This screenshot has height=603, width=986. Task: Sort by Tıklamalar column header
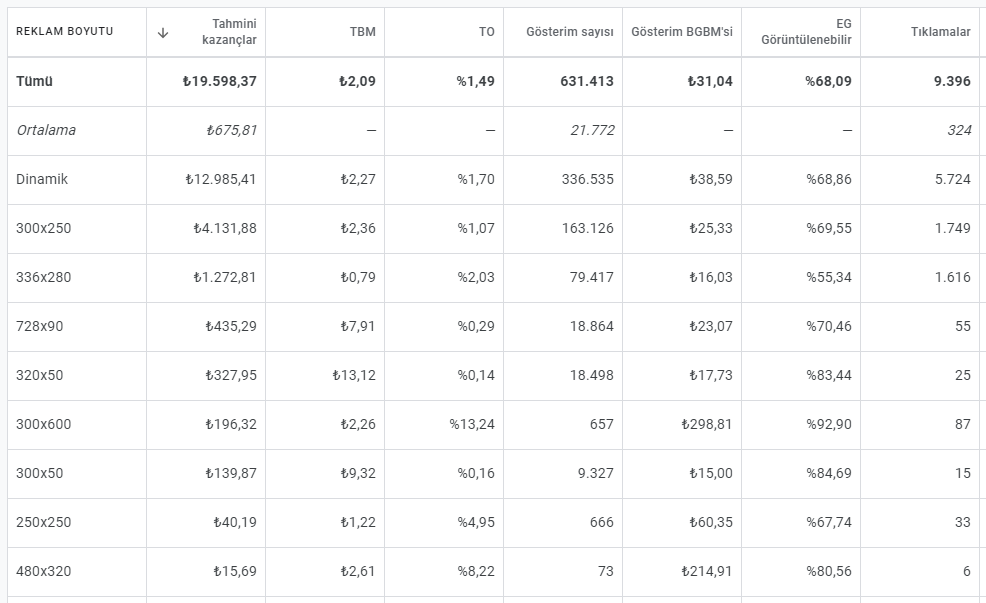(x=941, y=32)
